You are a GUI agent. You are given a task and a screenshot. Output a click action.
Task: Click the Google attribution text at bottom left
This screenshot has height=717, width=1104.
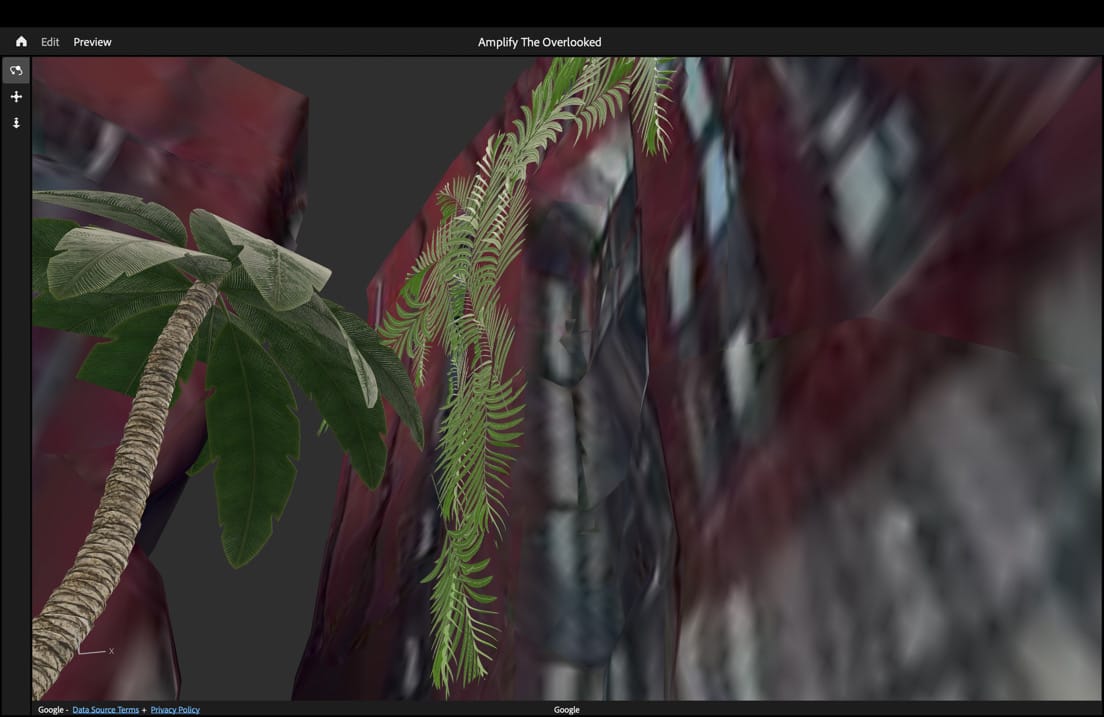45,709
